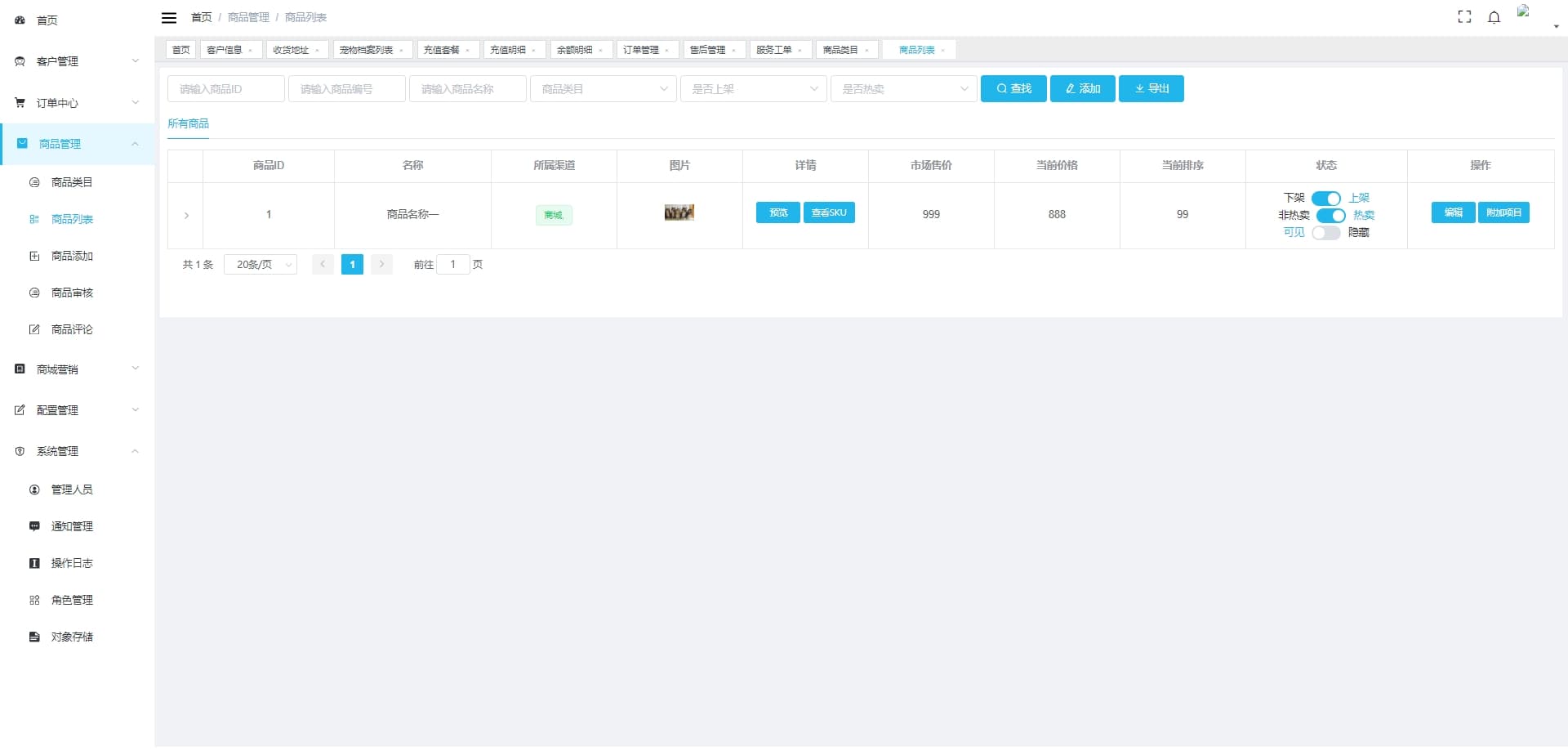Click the 角色管理 icon in sidebar
Viewport: 1568px width, 751px height.
coord(34,600)
